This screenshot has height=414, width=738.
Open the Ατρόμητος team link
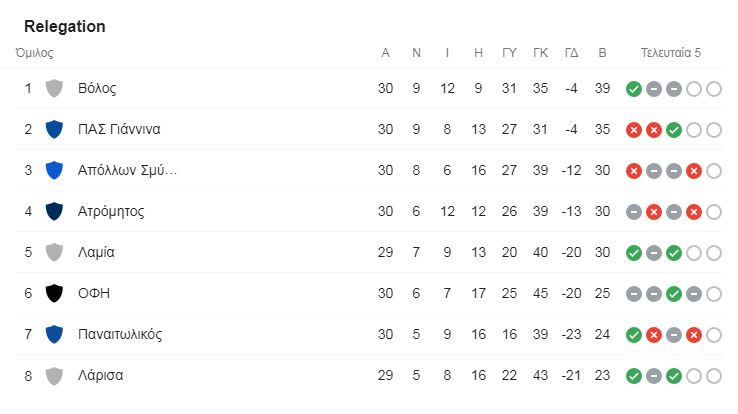click(111, 212)
